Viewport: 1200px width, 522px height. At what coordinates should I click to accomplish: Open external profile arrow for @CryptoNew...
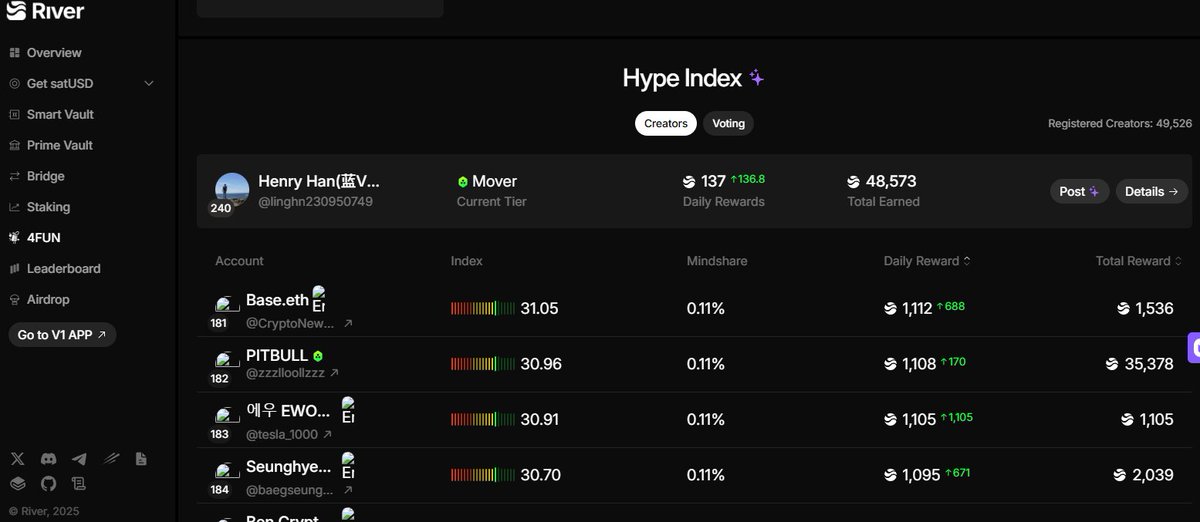pyautogui.click(x=348, y=324)
